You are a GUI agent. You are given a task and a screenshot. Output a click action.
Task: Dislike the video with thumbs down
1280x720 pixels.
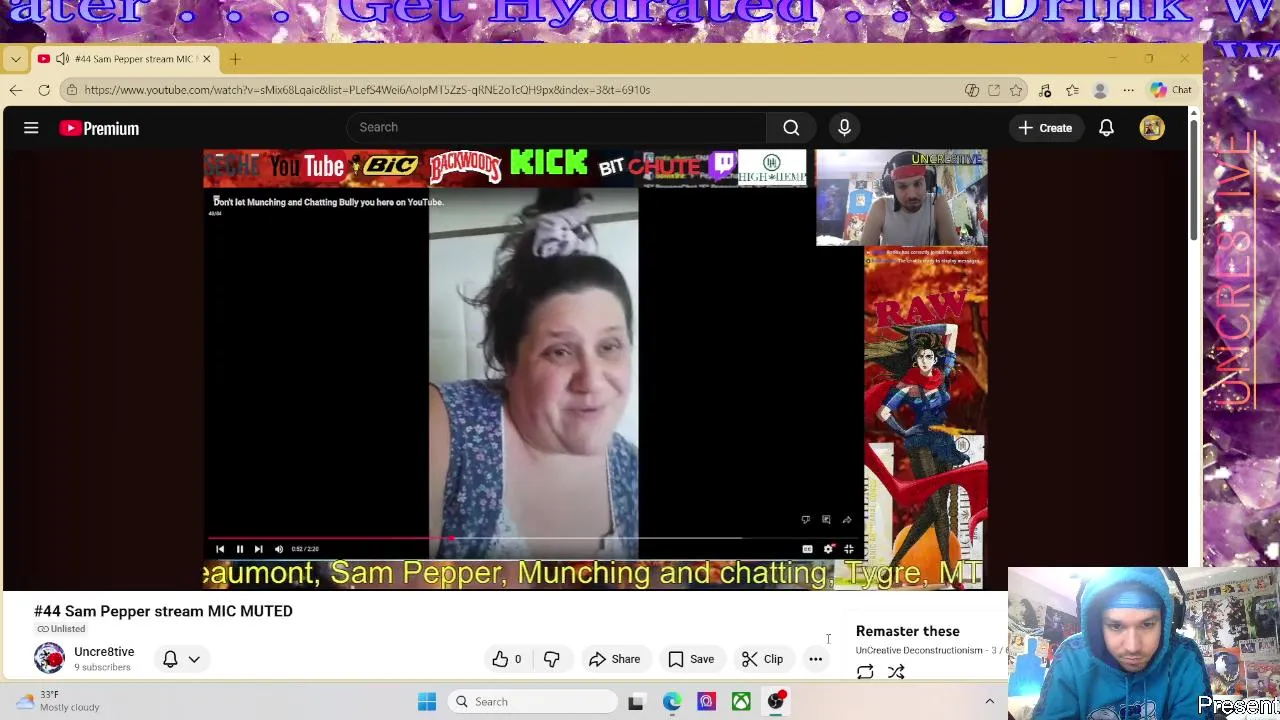tap(551, 659)
